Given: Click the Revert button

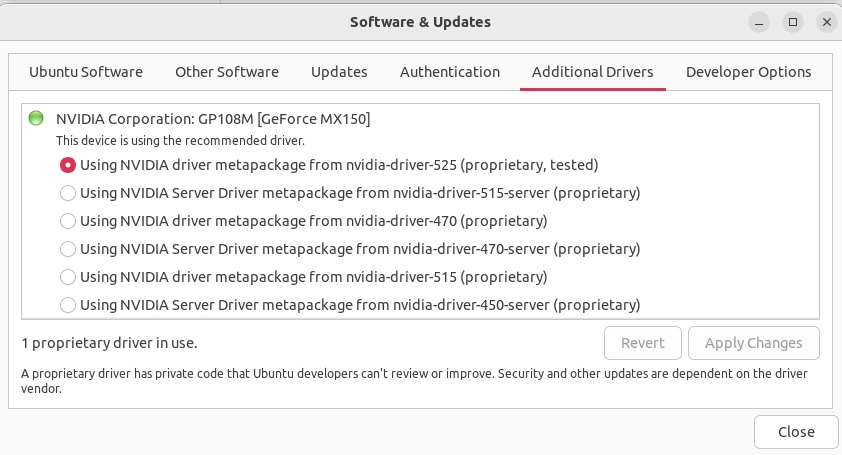Looking at the screenshot, I should 642,343.
